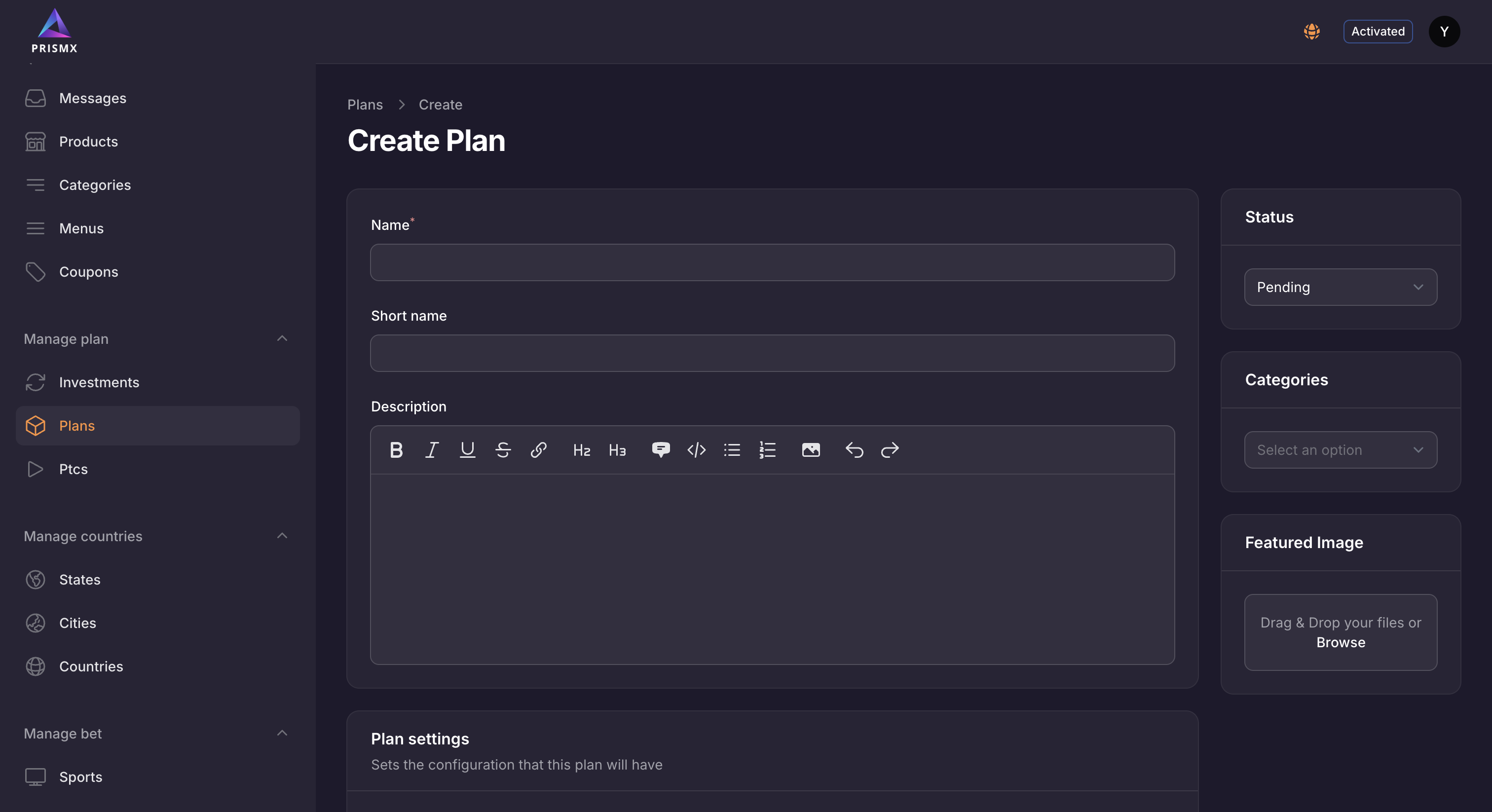Image resolution: width=1492 pixels, height=812 pixels.
Task: Insert code block in description editor
Action: click(x=696, y=450)
